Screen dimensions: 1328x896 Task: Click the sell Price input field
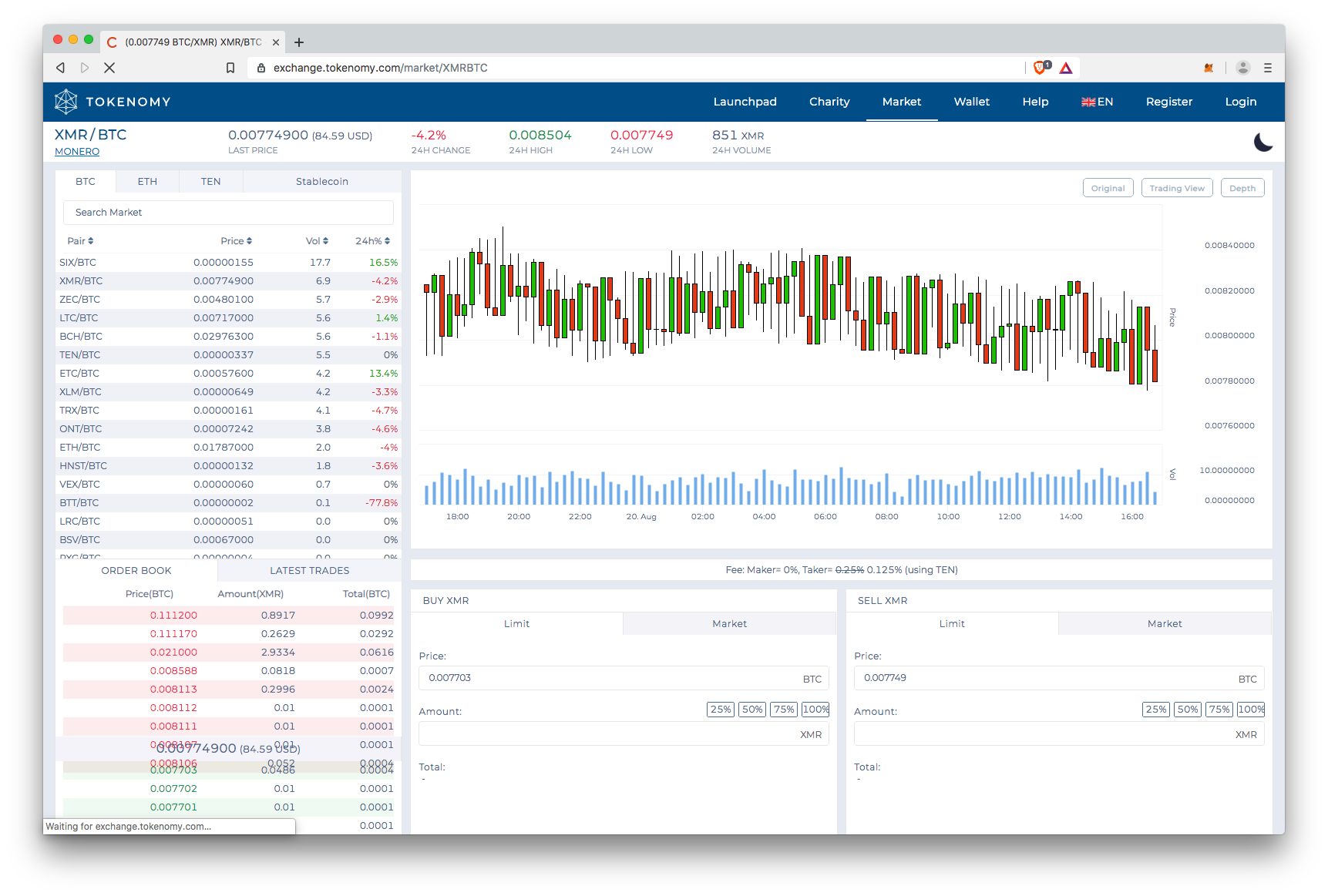[1059, 678]
